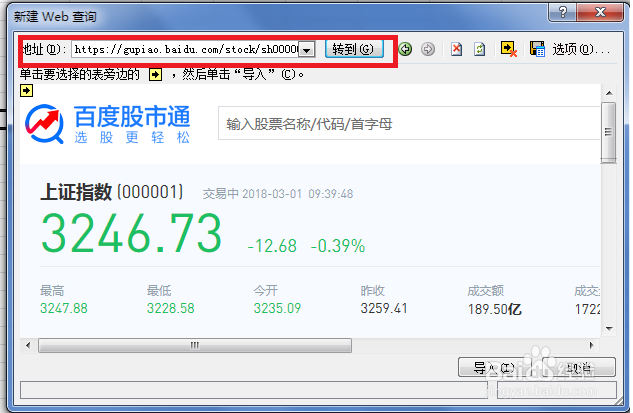The width and height of the screenshot is (633, 413).
Task: Click the horizontal scrollbar right arrow
Action: click(x=591, y=345)
